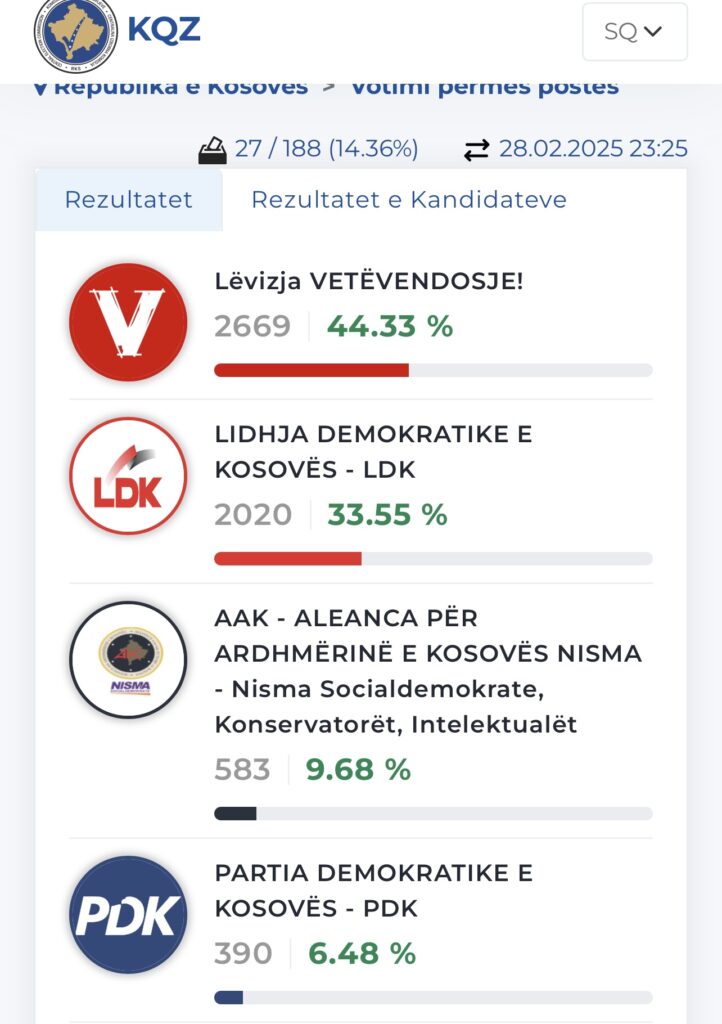This screenshot has width=722, height=1024.
Task: Select the Rezultatet tab
Action: coord(129,200)
